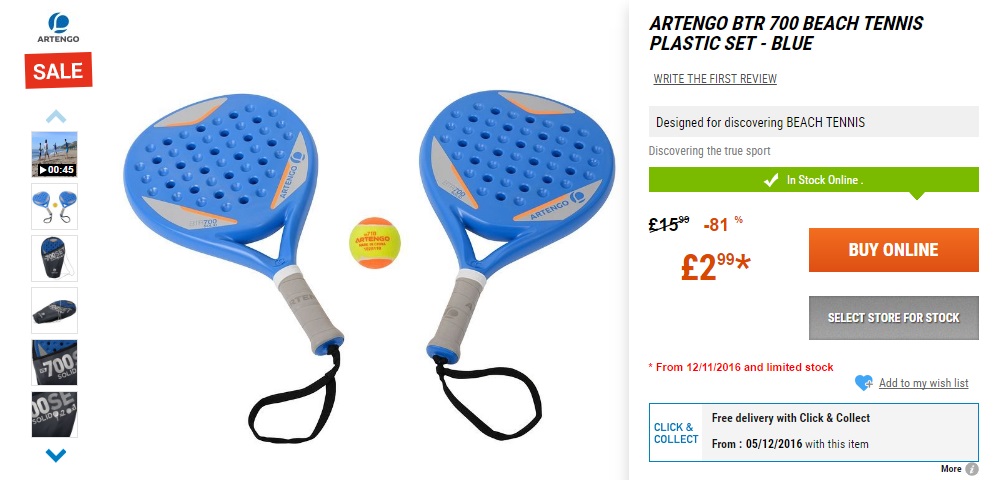Select the black cover side view thumbnail
Image resolution: width=998 pixels, height=480 pixels.
[54, 310]
